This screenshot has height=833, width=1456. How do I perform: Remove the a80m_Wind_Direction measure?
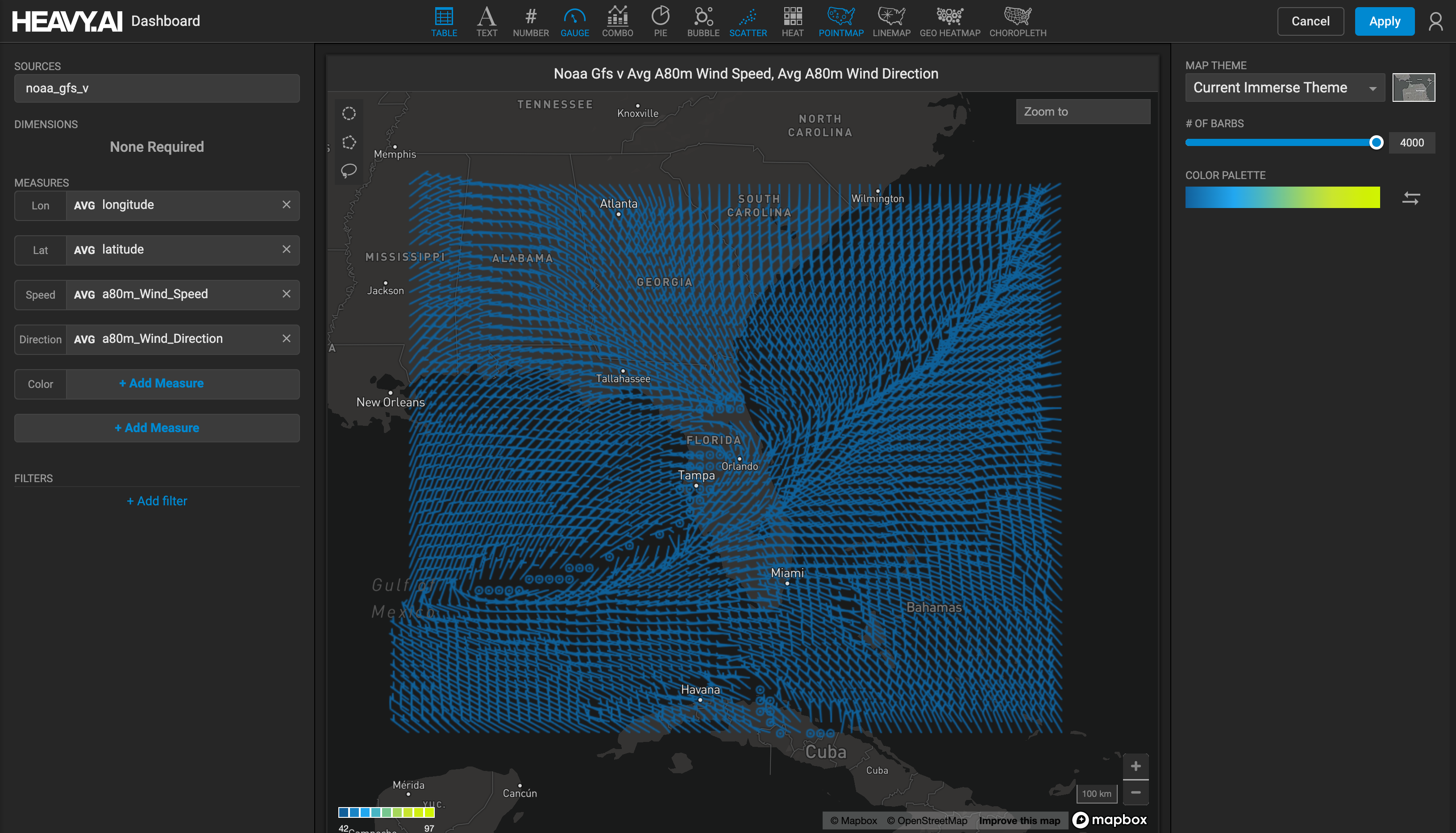pos(287,339)
